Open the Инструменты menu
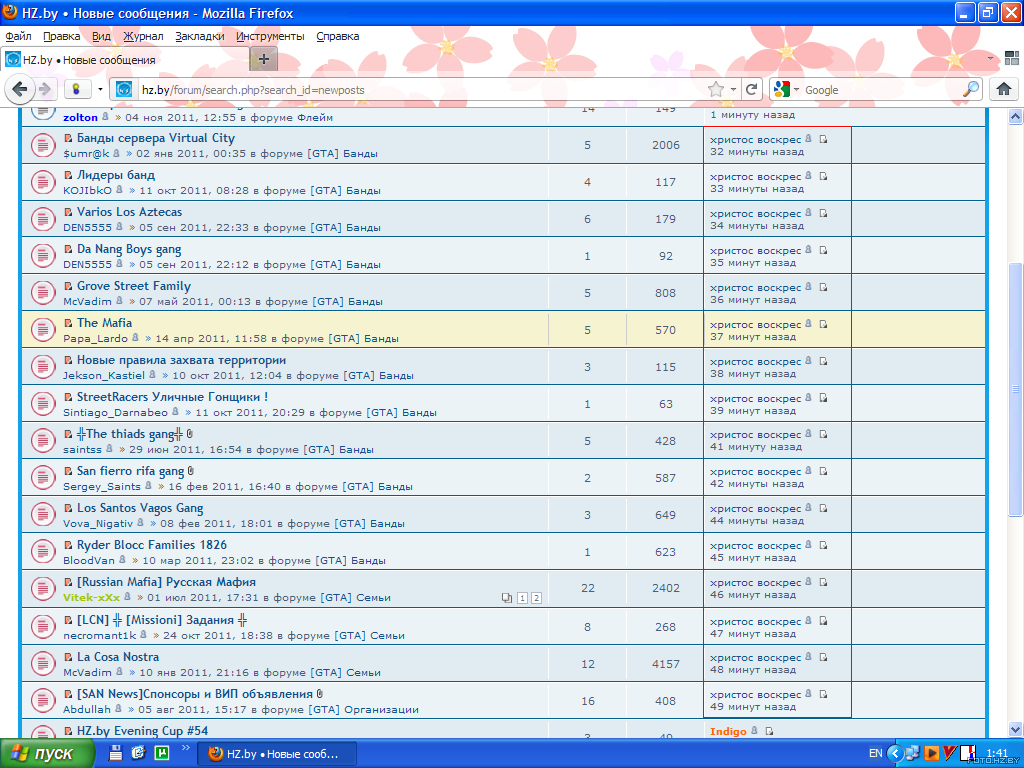1024x768 pixels. [x=270, y=36]
